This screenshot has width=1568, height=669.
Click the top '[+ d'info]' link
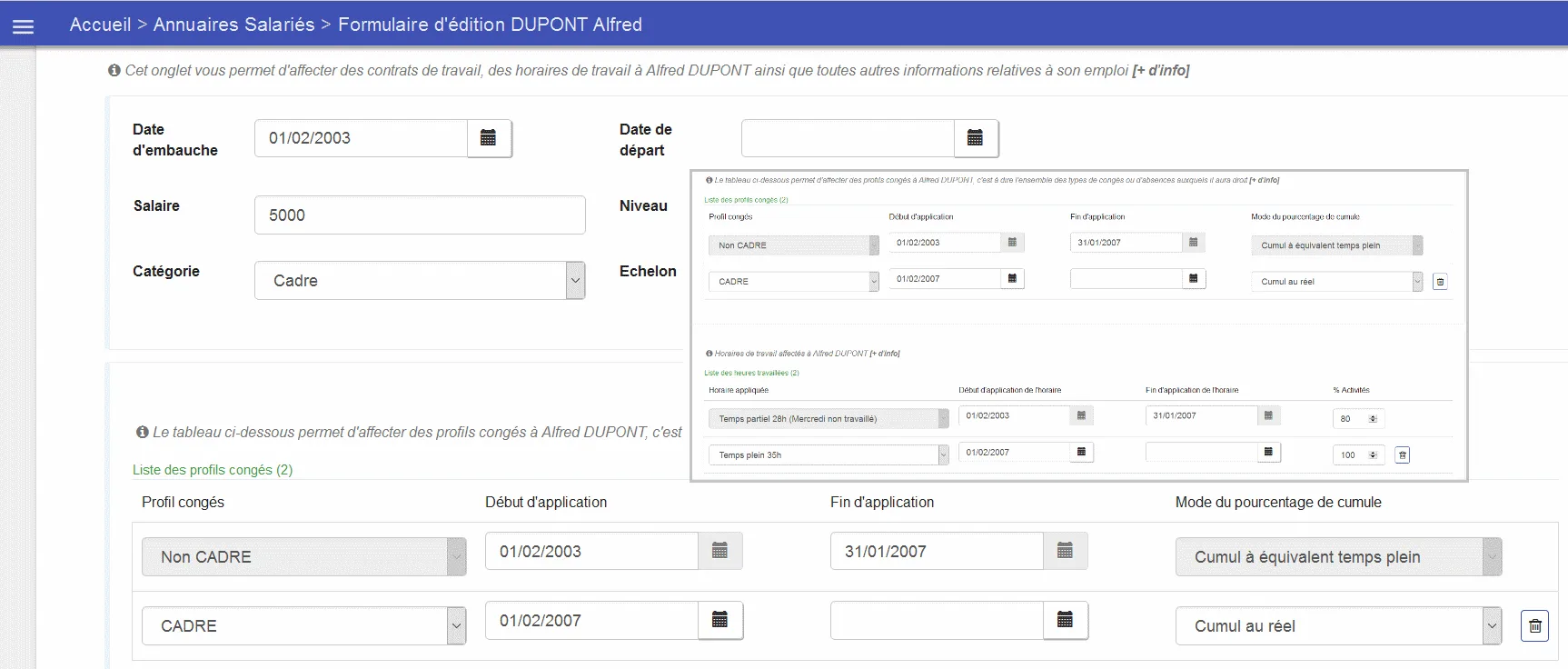[x=1160, y=70]
